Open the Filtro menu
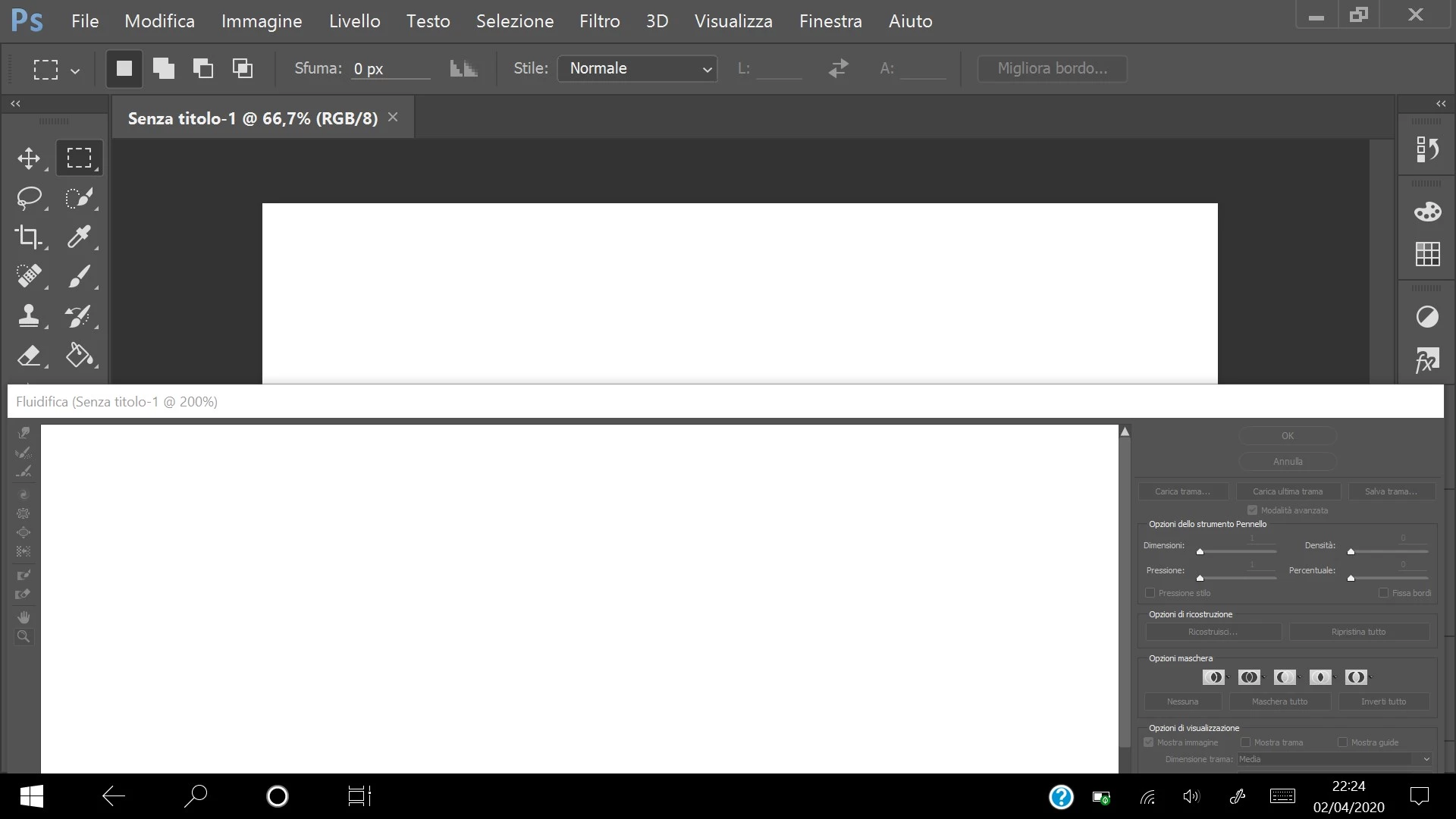 [599, 21]
